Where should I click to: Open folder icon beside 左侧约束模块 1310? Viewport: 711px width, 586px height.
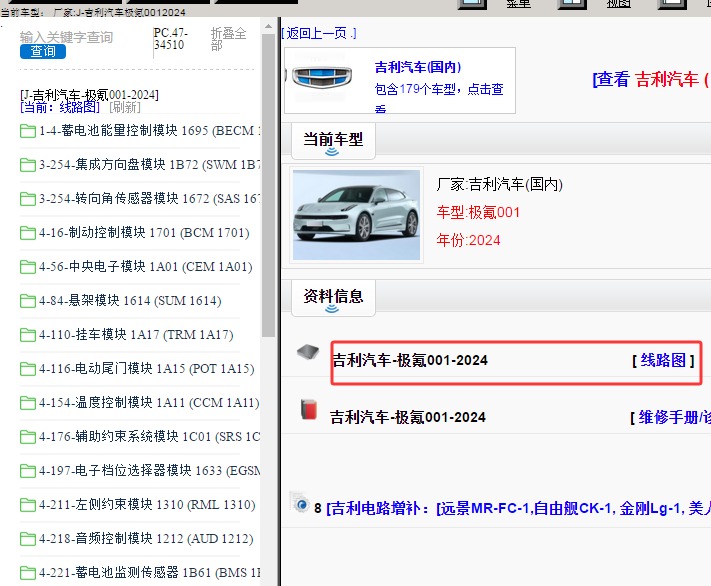click(x=28, y=505)
